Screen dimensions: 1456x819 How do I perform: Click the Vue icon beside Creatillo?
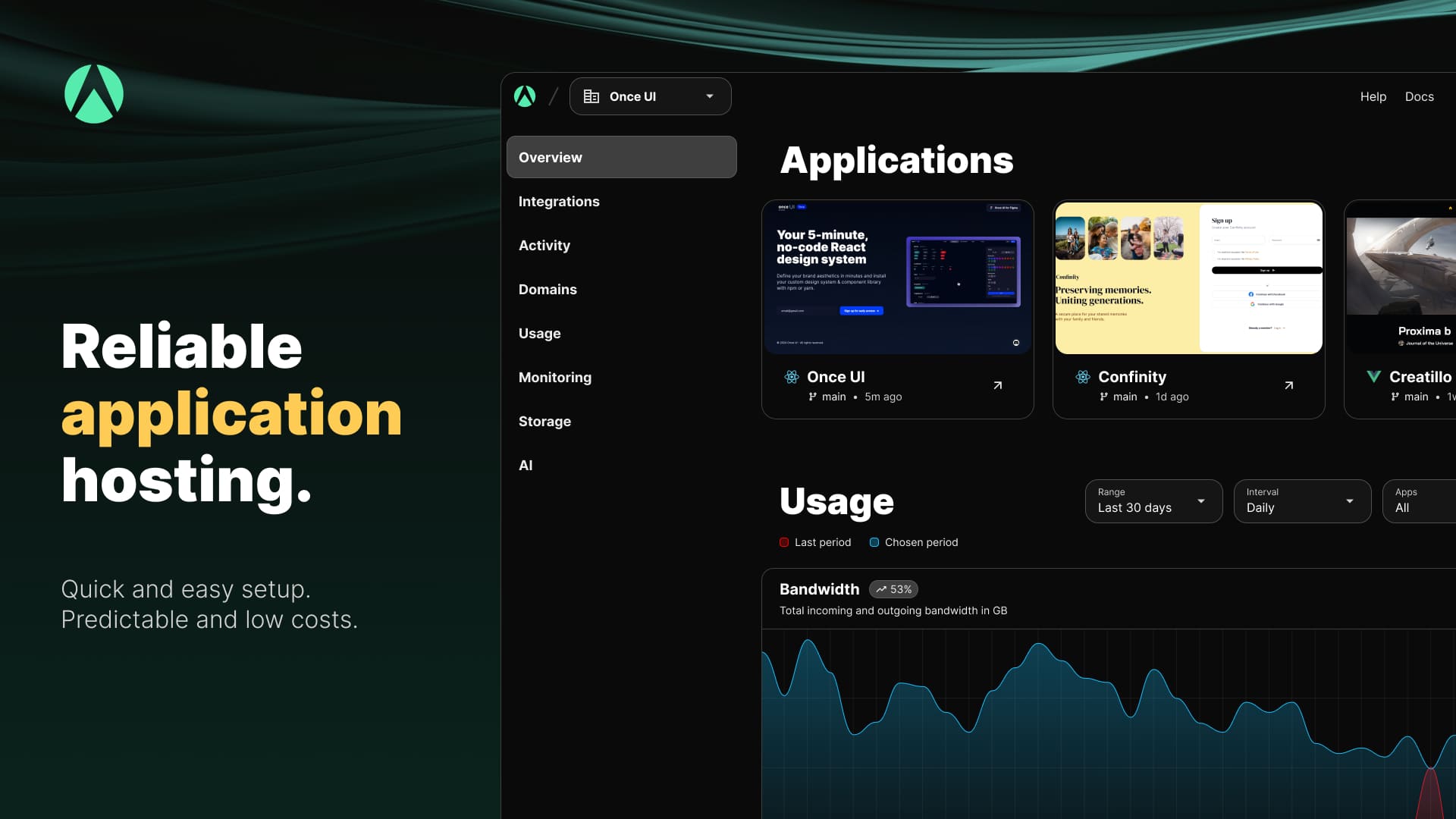[x=1373, y=376]
